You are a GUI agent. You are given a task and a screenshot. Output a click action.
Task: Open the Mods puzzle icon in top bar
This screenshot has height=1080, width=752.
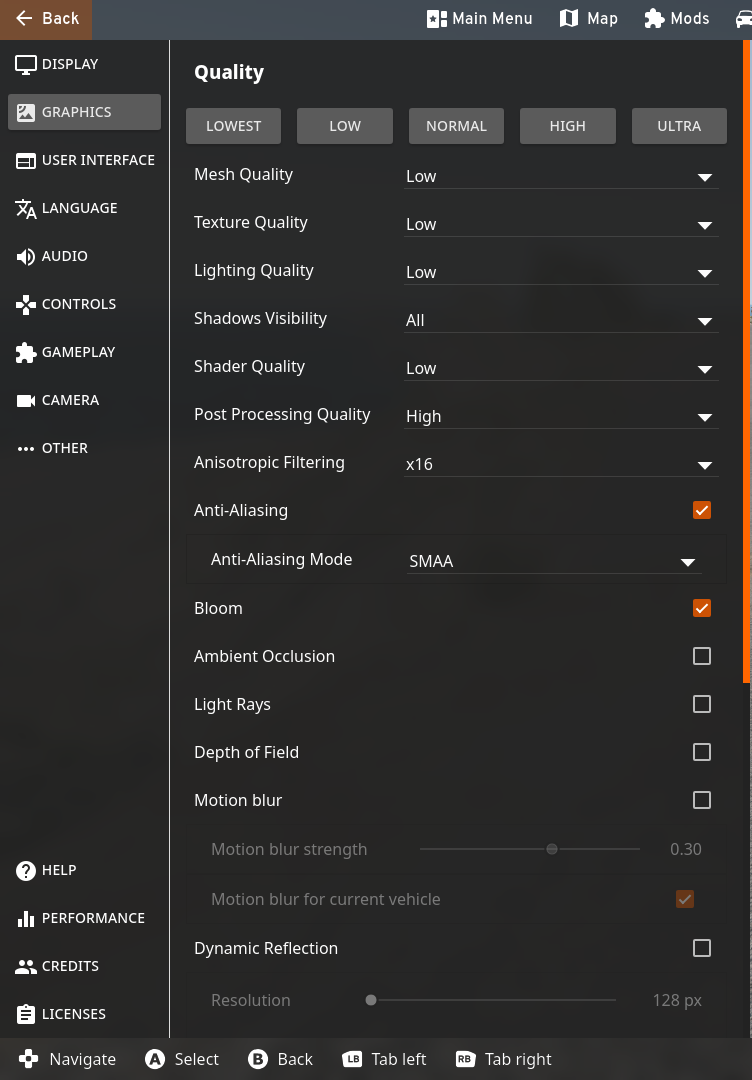654,19
